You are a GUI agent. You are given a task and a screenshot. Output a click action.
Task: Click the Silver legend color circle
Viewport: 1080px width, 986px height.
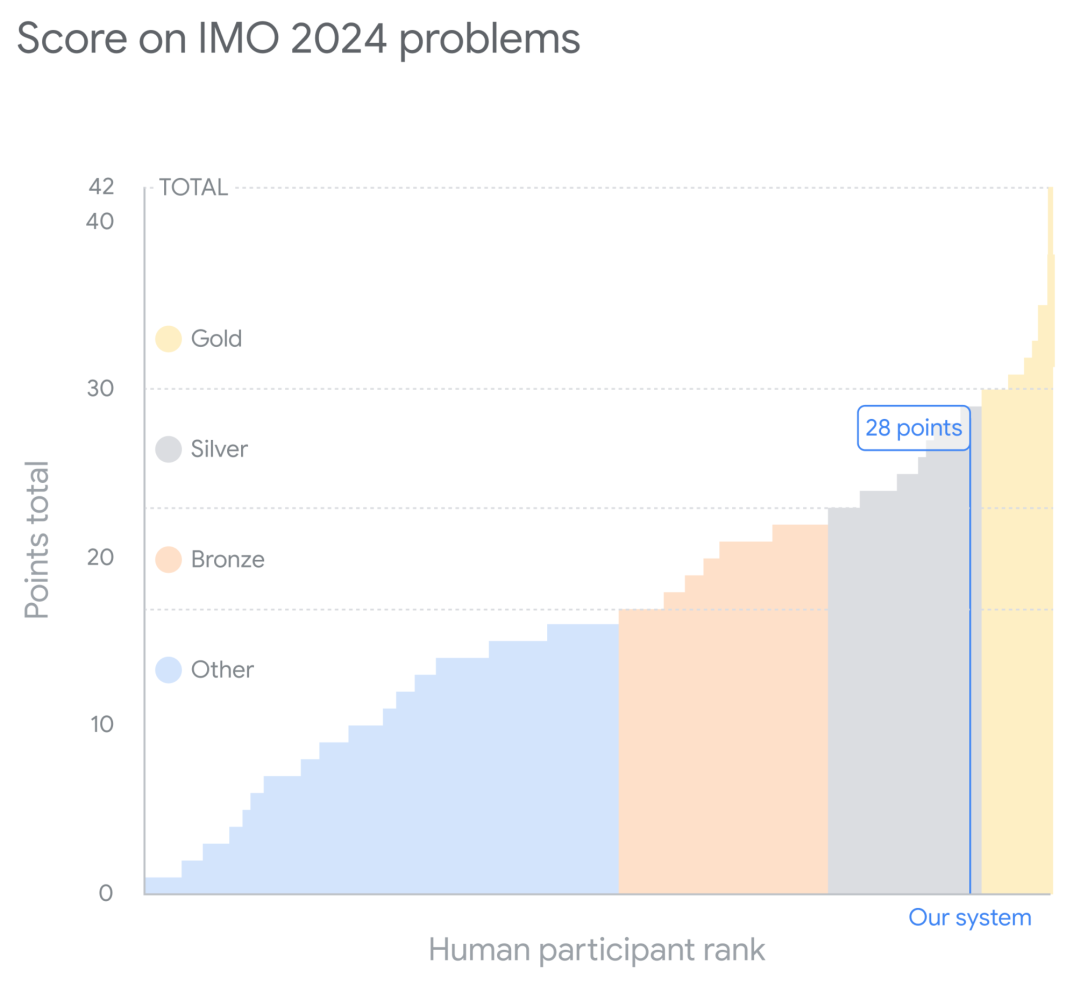click(x=168, y=449)
